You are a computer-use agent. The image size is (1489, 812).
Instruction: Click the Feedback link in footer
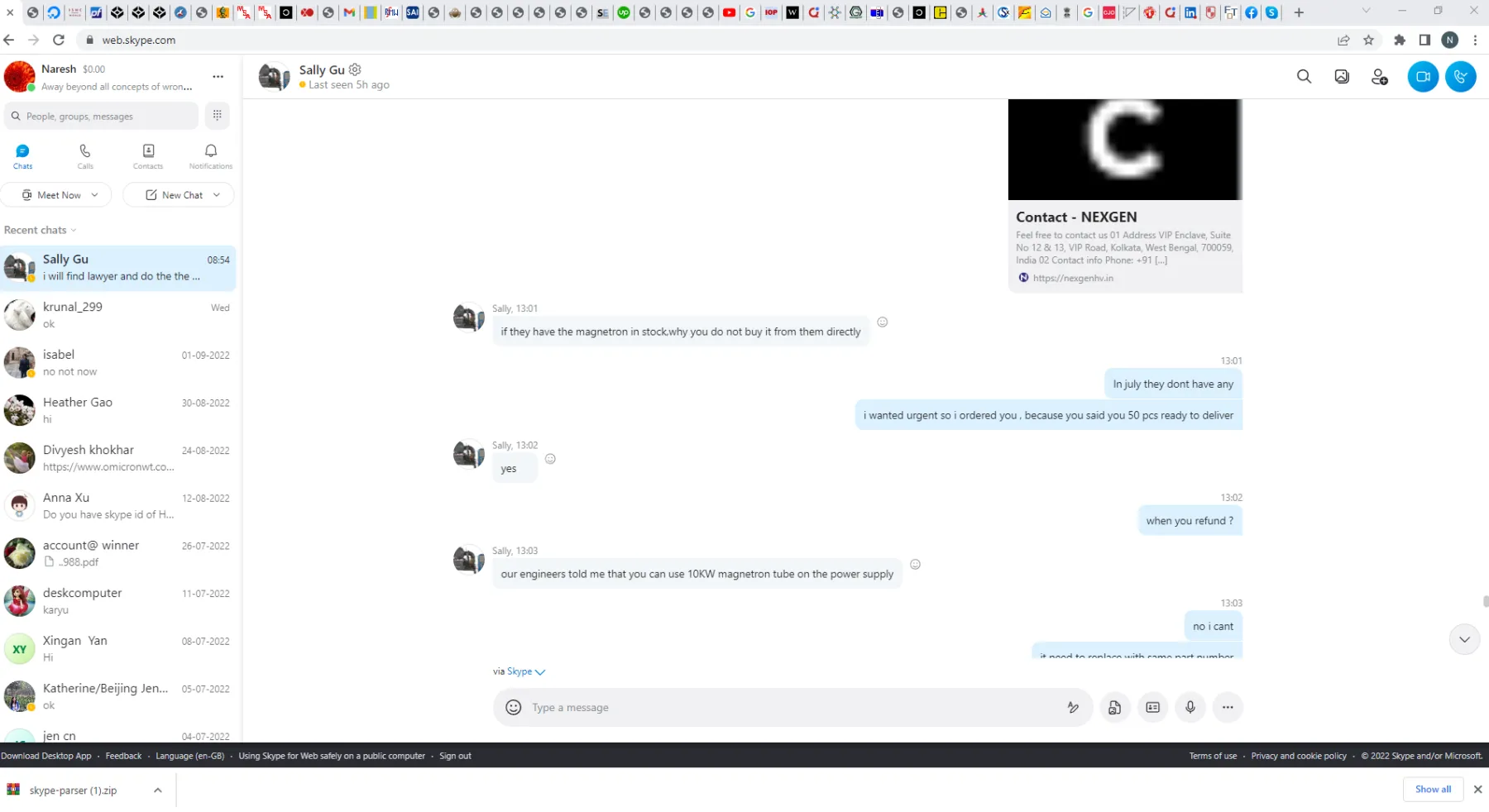pos(123,756)
